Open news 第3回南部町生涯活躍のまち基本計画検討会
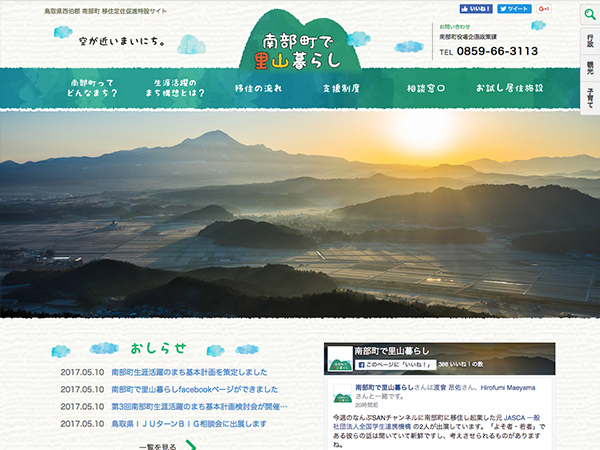 [x=199, y=406]
